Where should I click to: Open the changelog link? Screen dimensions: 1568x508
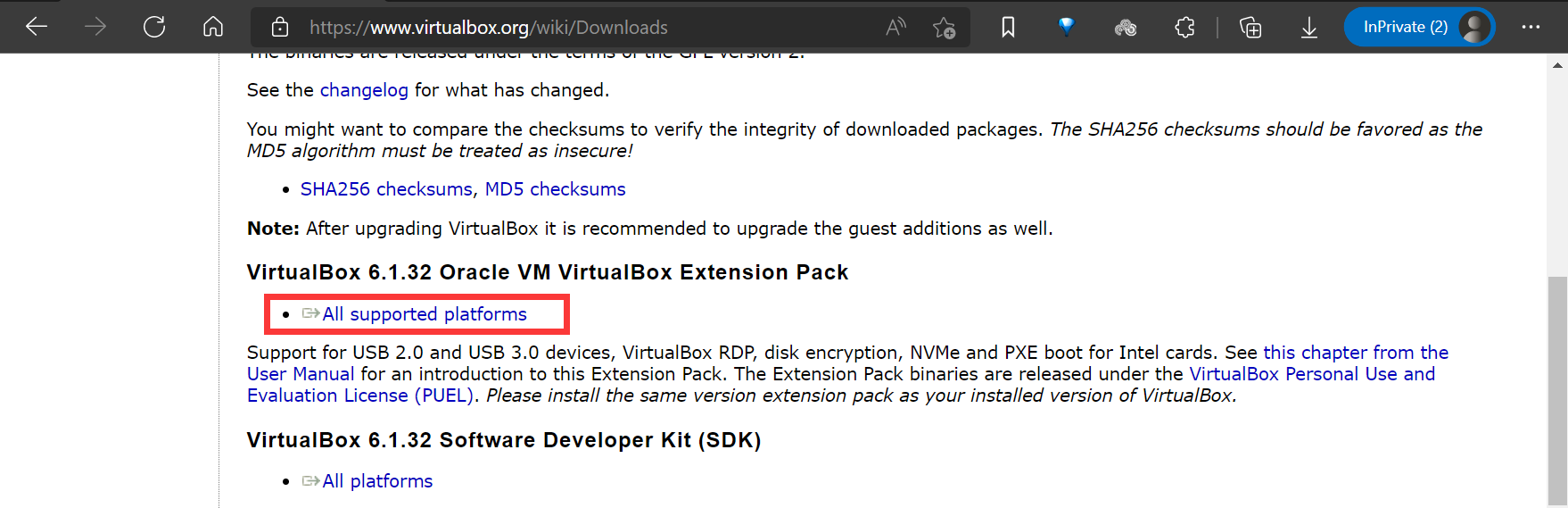point(364,90)
